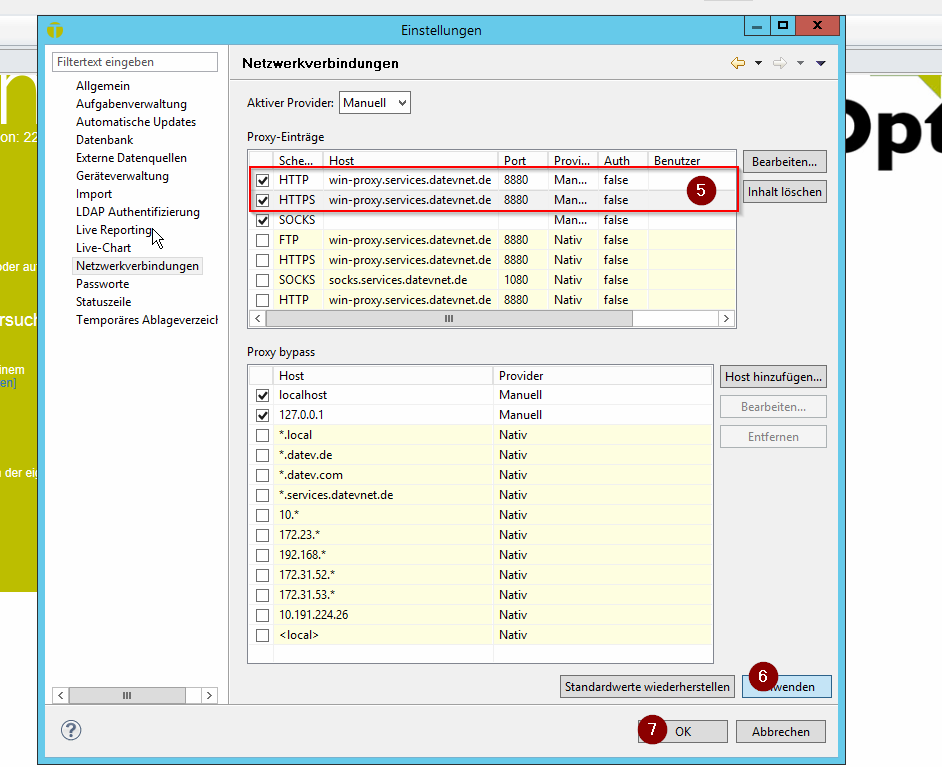Click the Filtertext eingeben field
This screenshot has height=767, width=942.
pyautogui.click(x=134, y=61)
